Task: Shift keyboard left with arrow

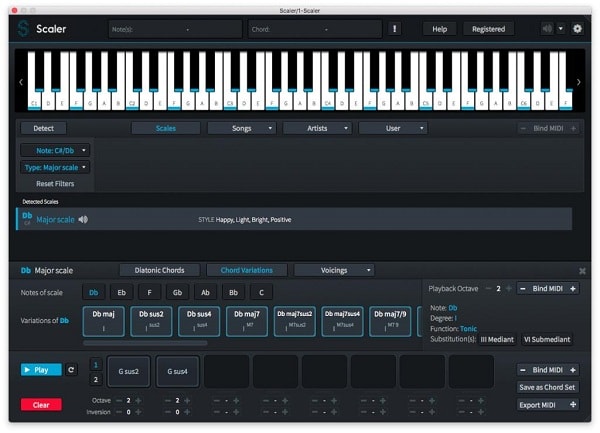Action: (21, 82)
